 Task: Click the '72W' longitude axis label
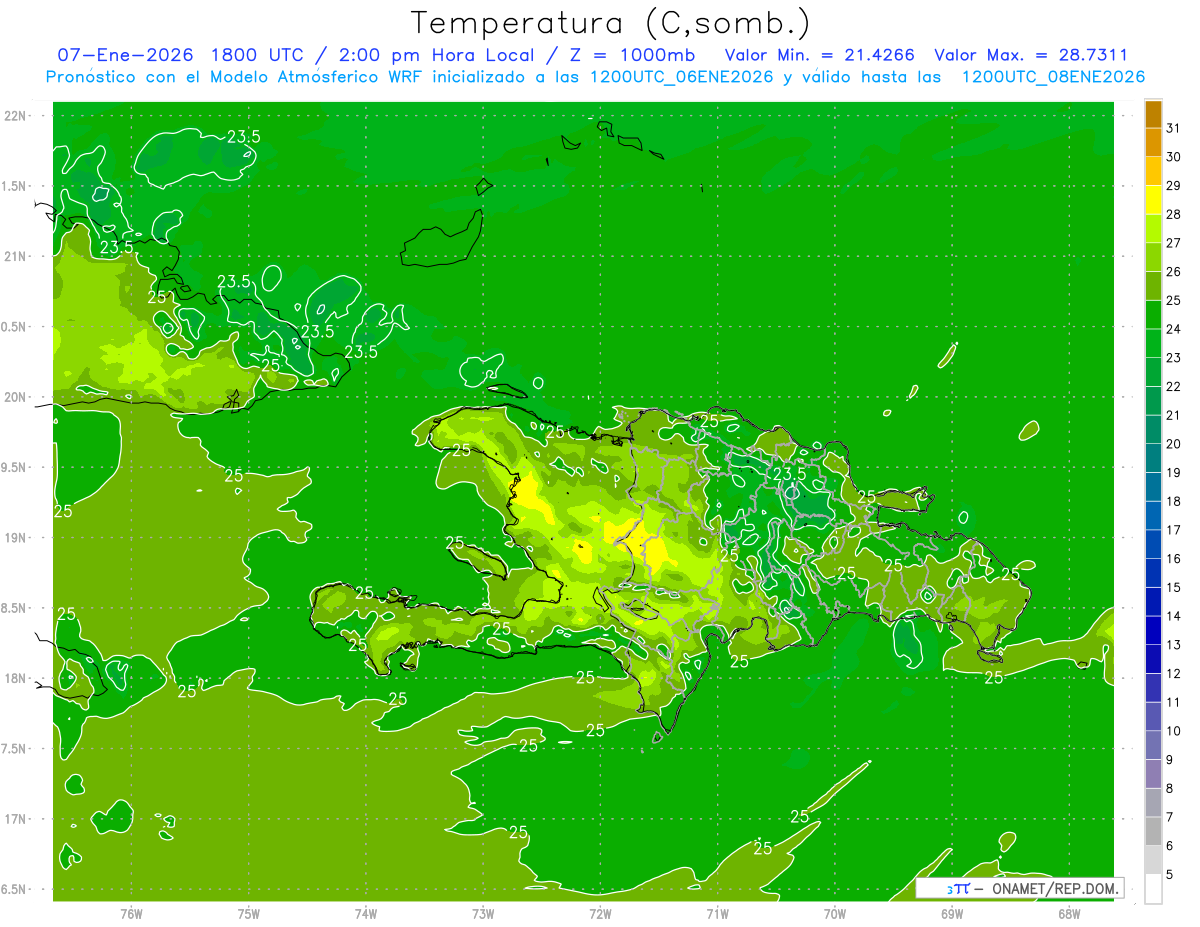600,914
